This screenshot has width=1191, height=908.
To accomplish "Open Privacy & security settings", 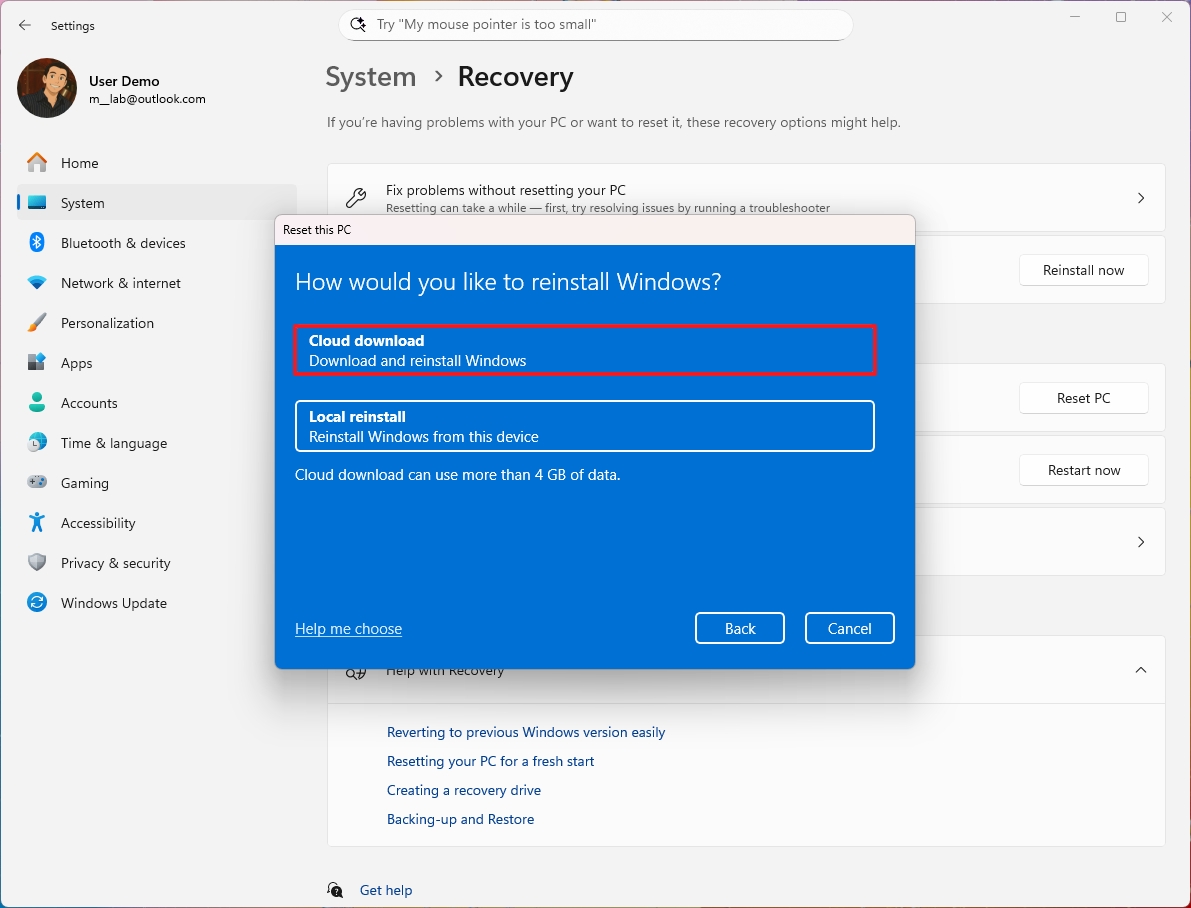I will pyautogui.click(x=36, y=563).
